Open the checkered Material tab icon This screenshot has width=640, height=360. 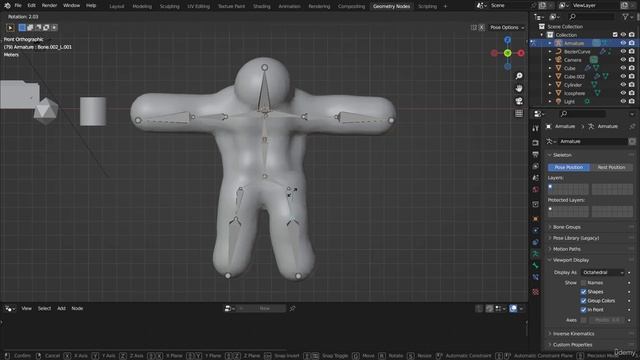[x=536, y=291]
